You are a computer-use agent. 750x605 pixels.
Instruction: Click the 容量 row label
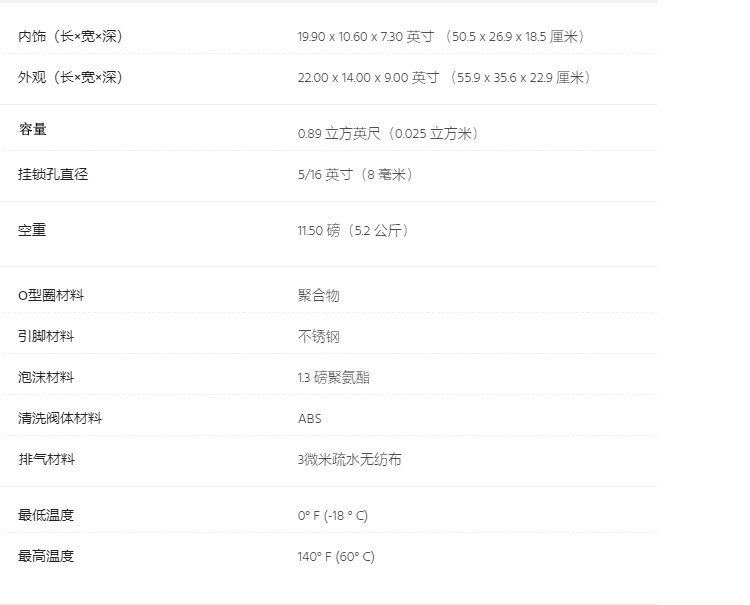point(32,129)
